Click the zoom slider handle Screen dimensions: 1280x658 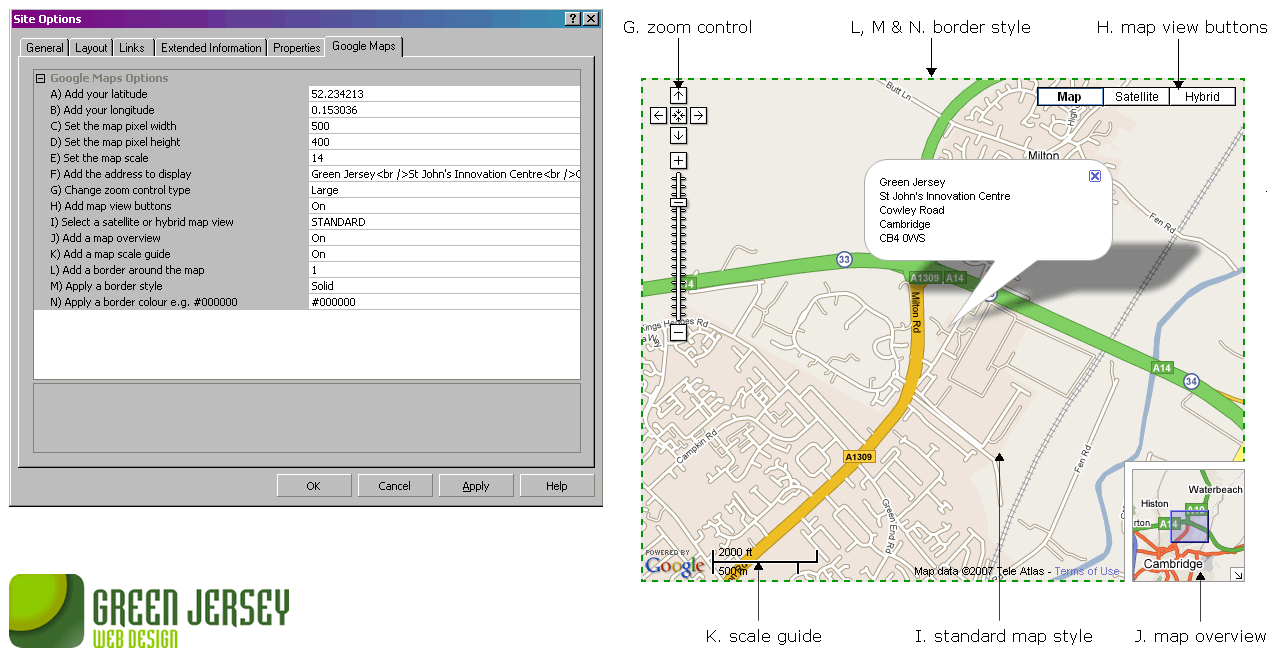[x=678, y=202]
